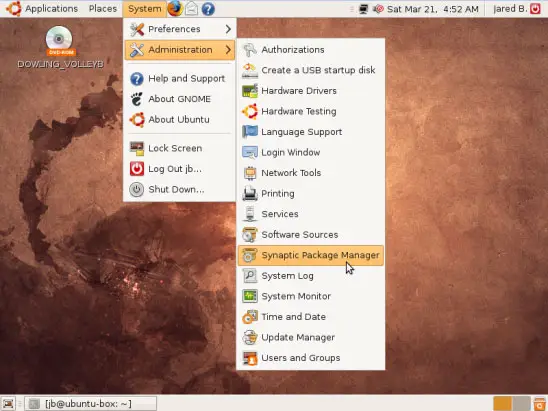Image resolution: width=548 pixels, height=411 pixels.
Task: Select Log Out jb...
Action: coord(180,169)
